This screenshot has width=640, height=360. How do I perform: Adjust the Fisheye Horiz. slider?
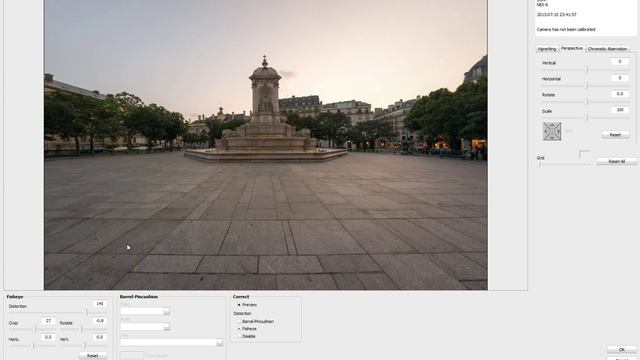pyautogui.click(x=33, y=345)
